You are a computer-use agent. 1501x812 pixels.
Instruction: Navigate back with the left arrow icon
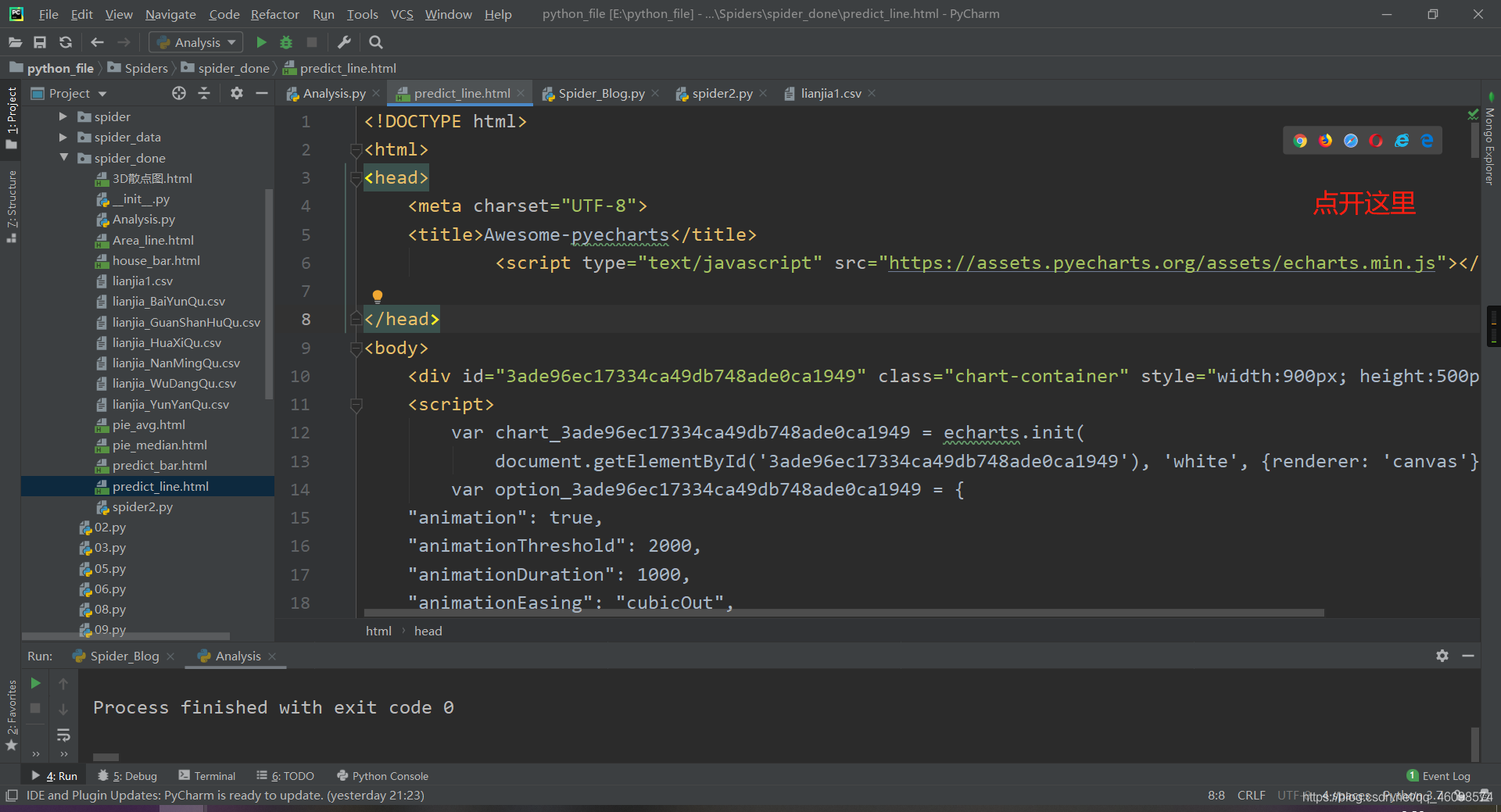(97, 42)
